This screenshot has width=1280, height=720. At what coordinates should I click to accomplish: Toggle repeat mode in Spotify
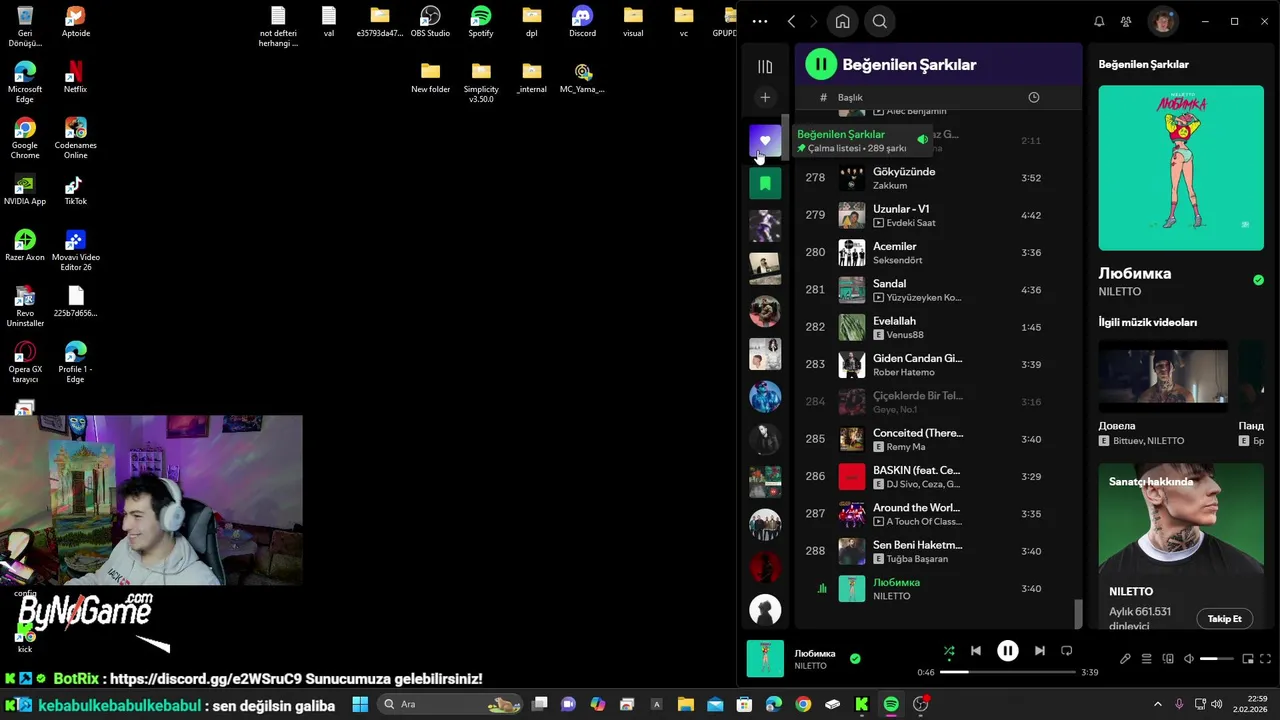tap(1066, 651)
